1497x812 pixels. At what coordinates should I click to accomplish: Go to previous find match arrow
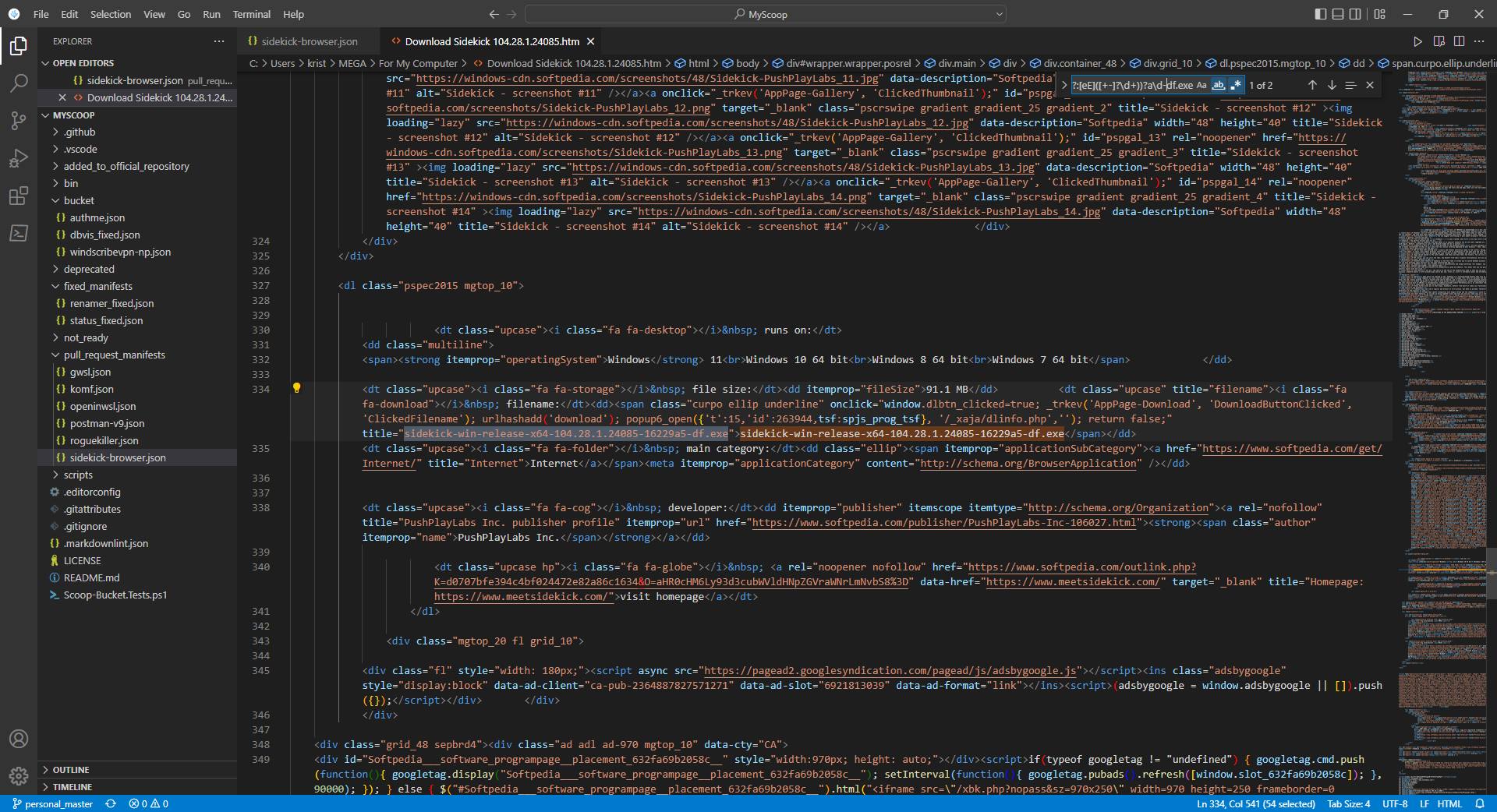pos(1312,85)
